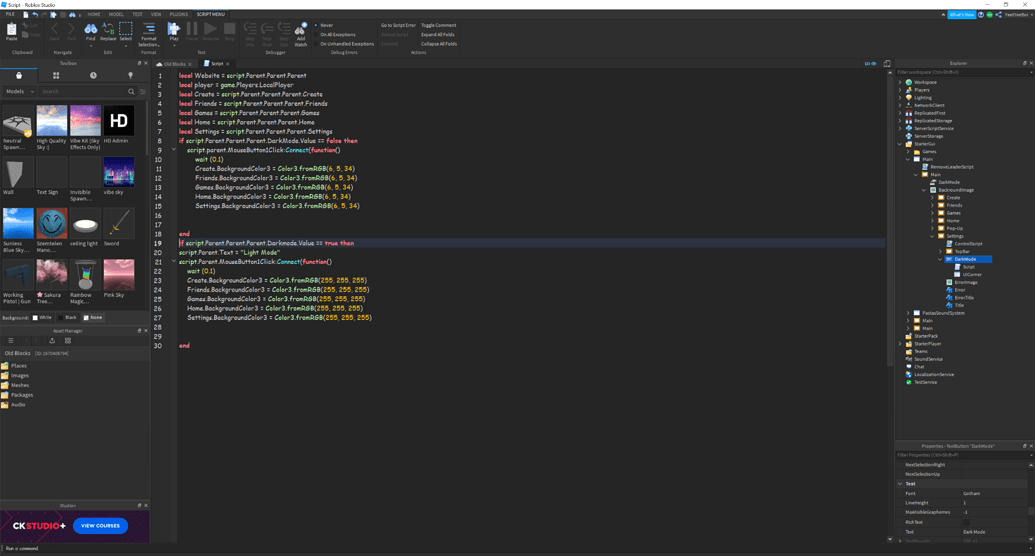The image size is (1035, 556).
Task: Open the HOME ribbon tab
Action: click(x=94, y=14)
